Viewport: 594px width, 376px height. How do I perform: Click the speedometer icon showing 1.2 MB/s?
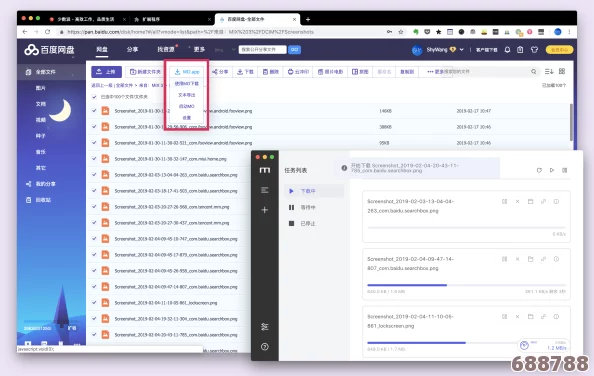coord(524,345)
